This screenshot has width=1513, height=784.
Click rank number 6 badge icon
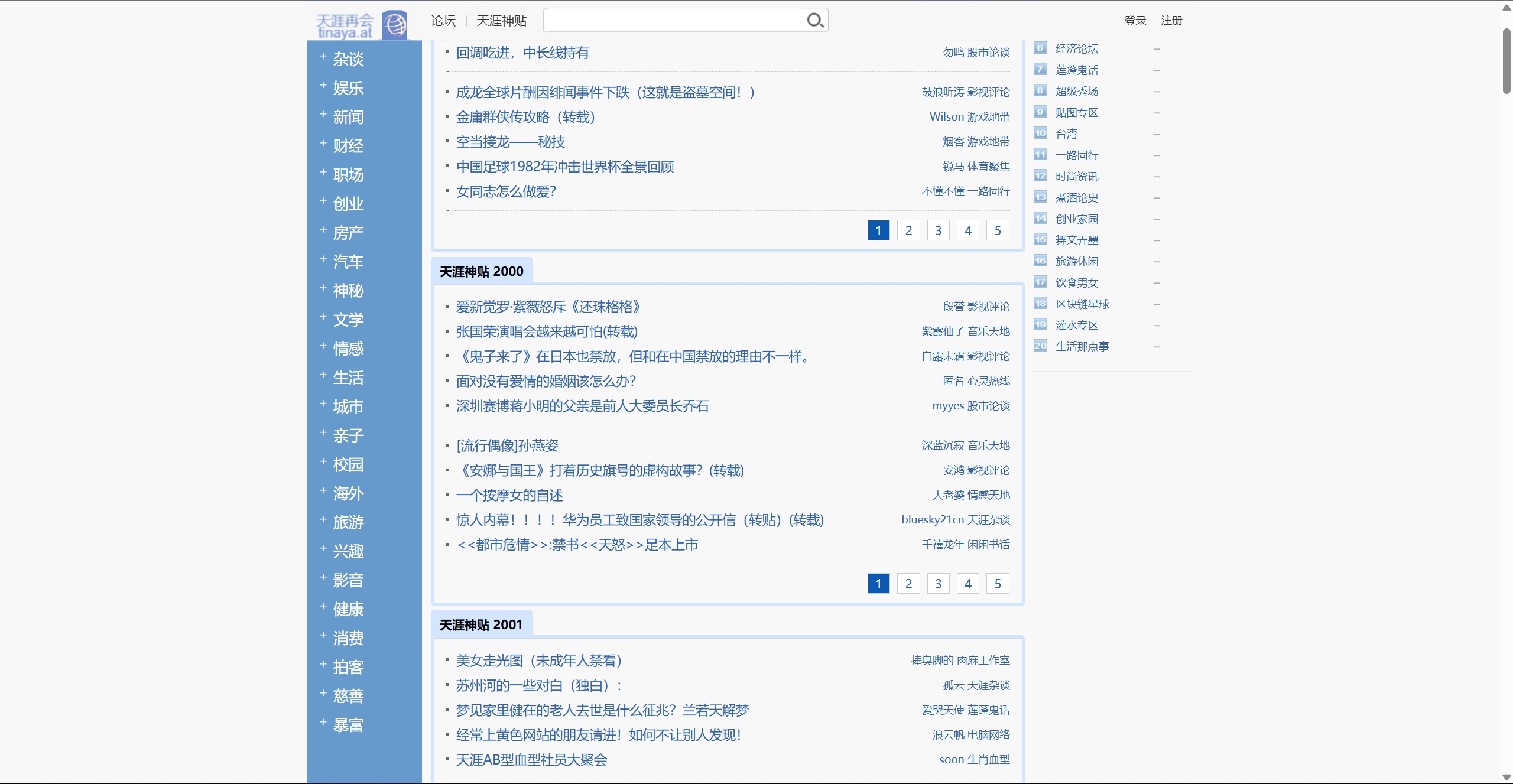pyautogui.click(x=1040, y=48)
